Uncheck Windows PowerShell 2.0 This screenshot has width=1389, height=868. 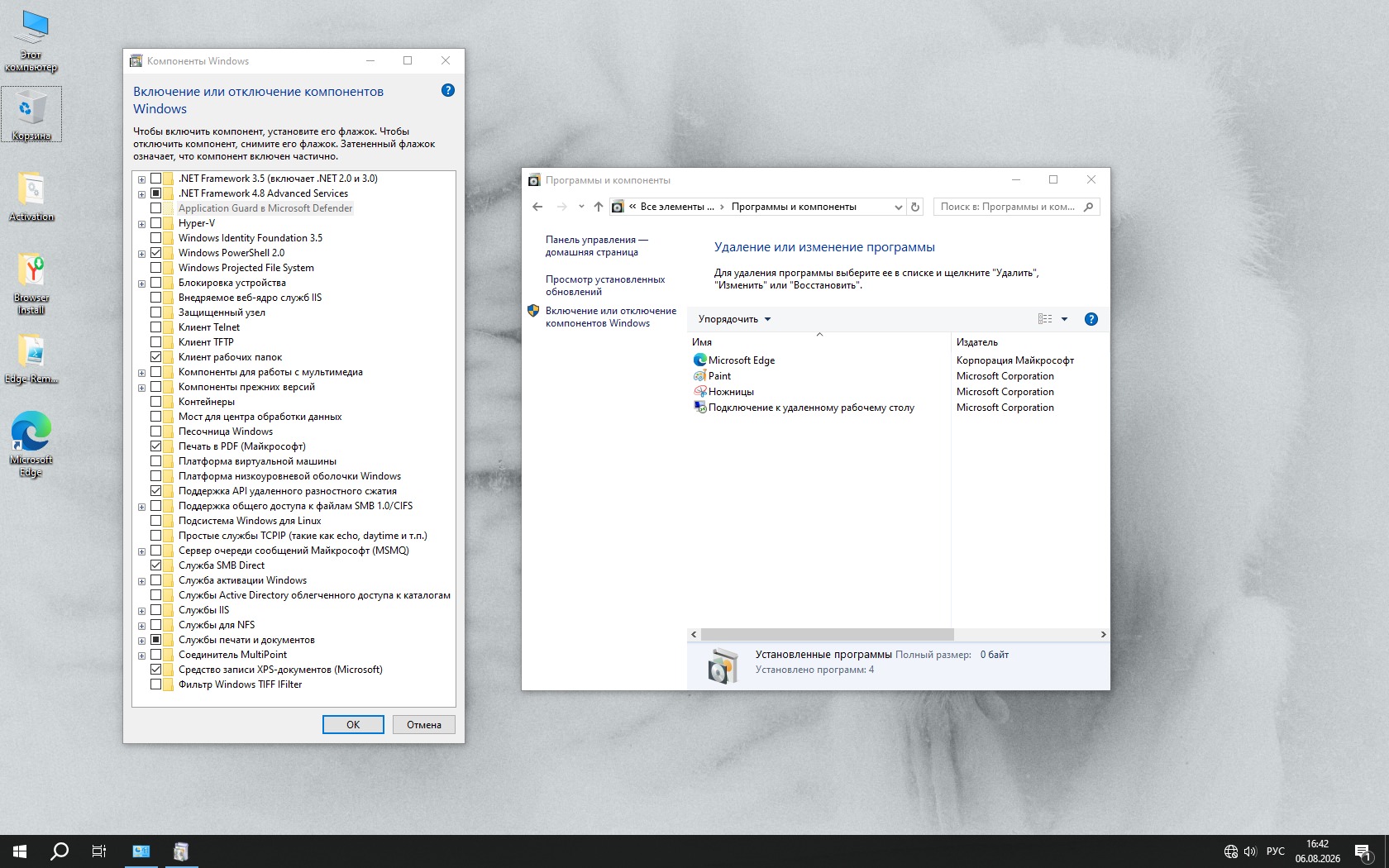[156, 253]
